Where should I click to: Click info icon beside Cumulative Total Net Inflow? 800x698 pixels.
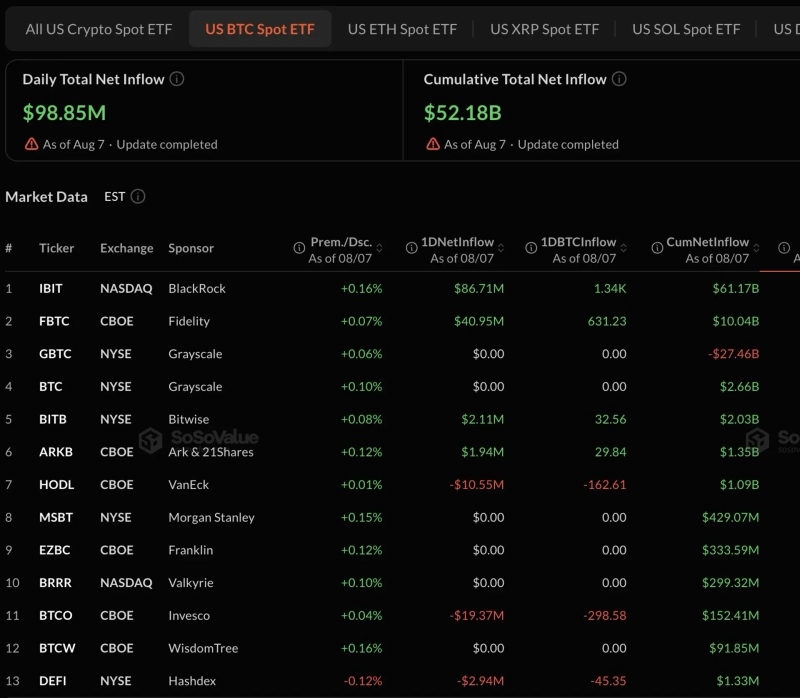click(x=619, y=79)
